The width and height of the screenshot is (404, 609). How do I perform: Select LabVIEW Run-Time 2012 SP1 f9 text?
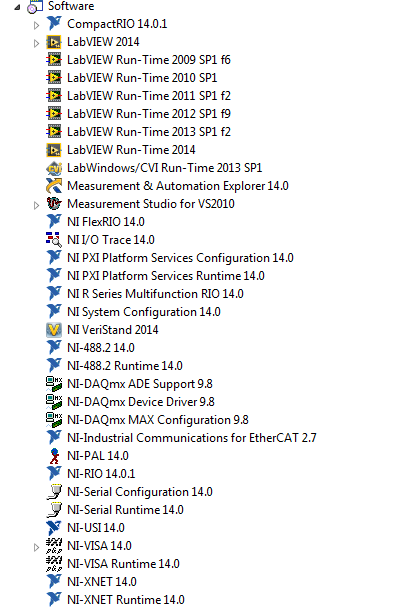pyautogui.click(x=149, y=113)
